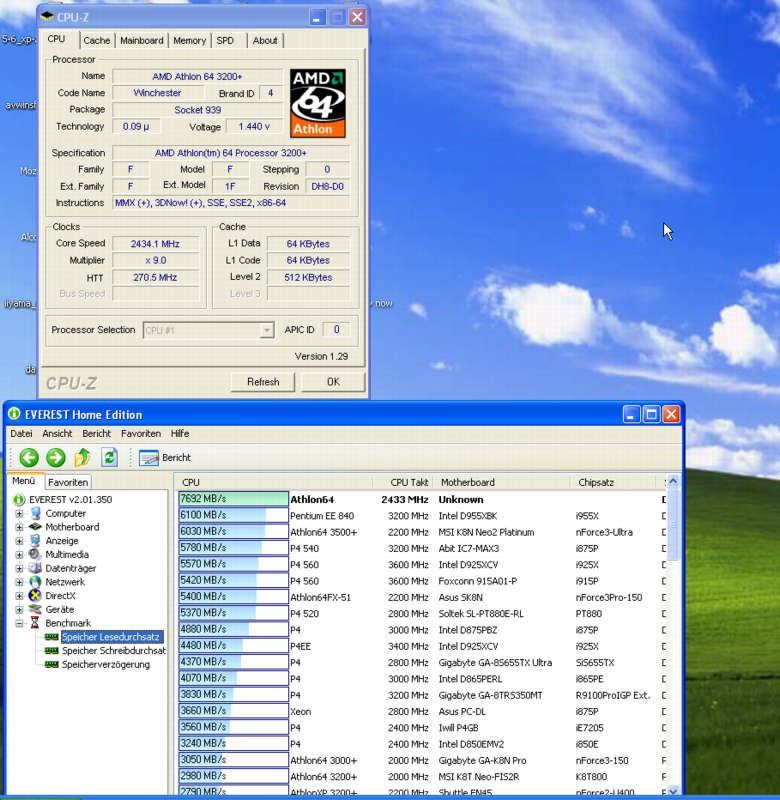Expand the DirectX tree node
The width and height of the screenshot is (780, 800).
(19, 596)
